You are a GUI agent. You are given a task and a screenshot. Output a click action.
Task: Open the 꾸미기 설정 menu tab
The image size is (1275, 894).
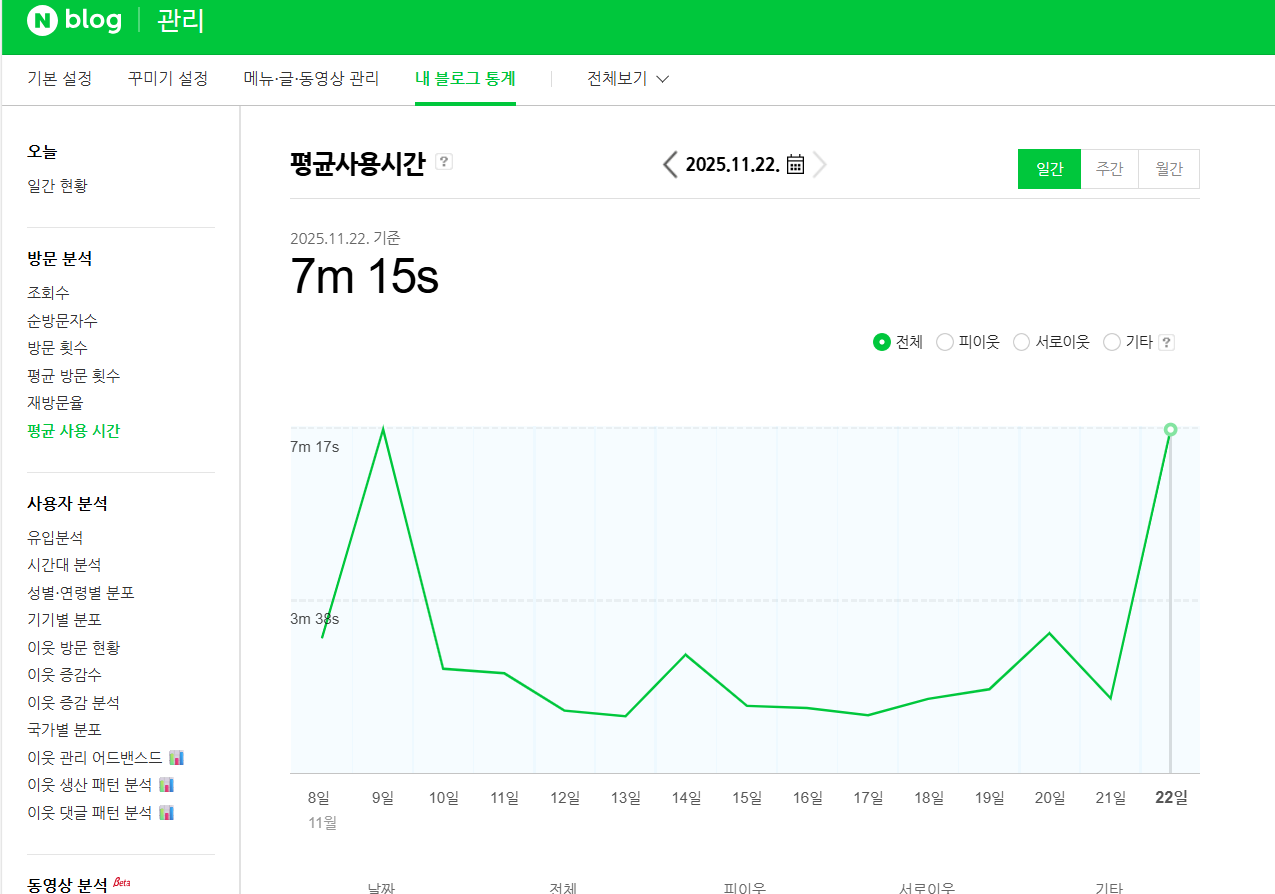coord(168,79)
